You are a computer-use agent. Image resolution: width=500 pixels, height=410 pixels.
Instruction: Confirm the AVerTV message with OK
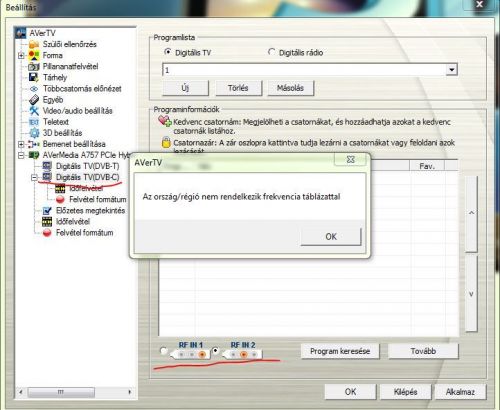331,237
